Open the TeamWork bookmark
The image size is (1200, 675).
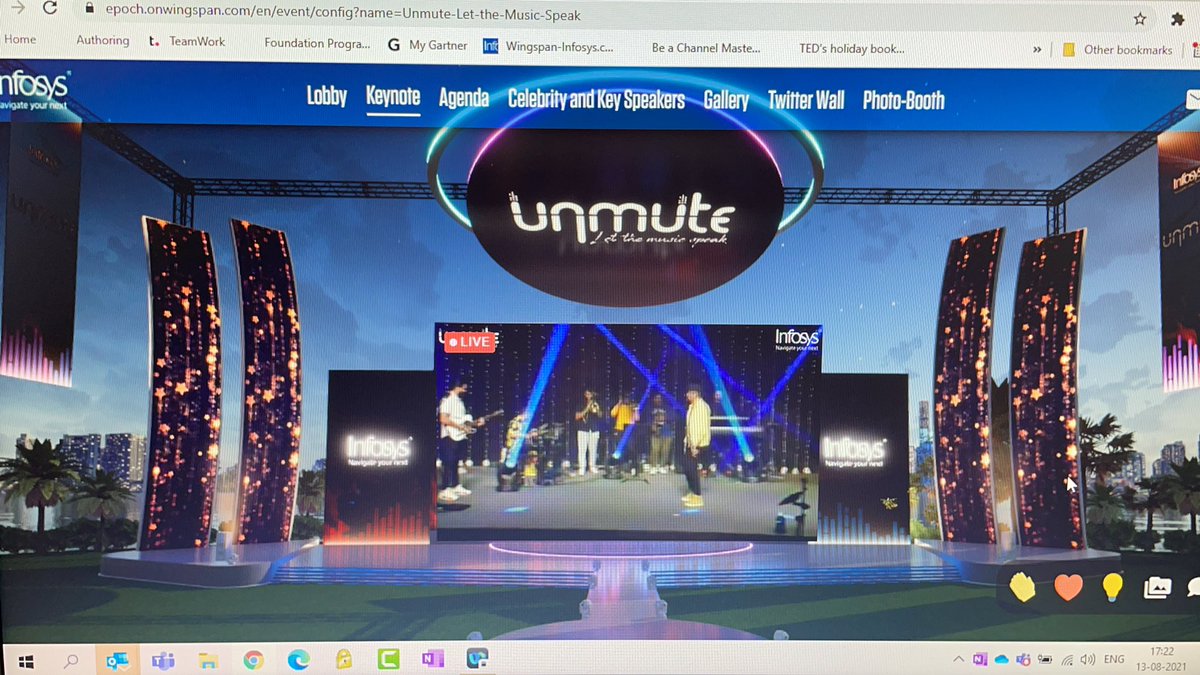point(187,42)
